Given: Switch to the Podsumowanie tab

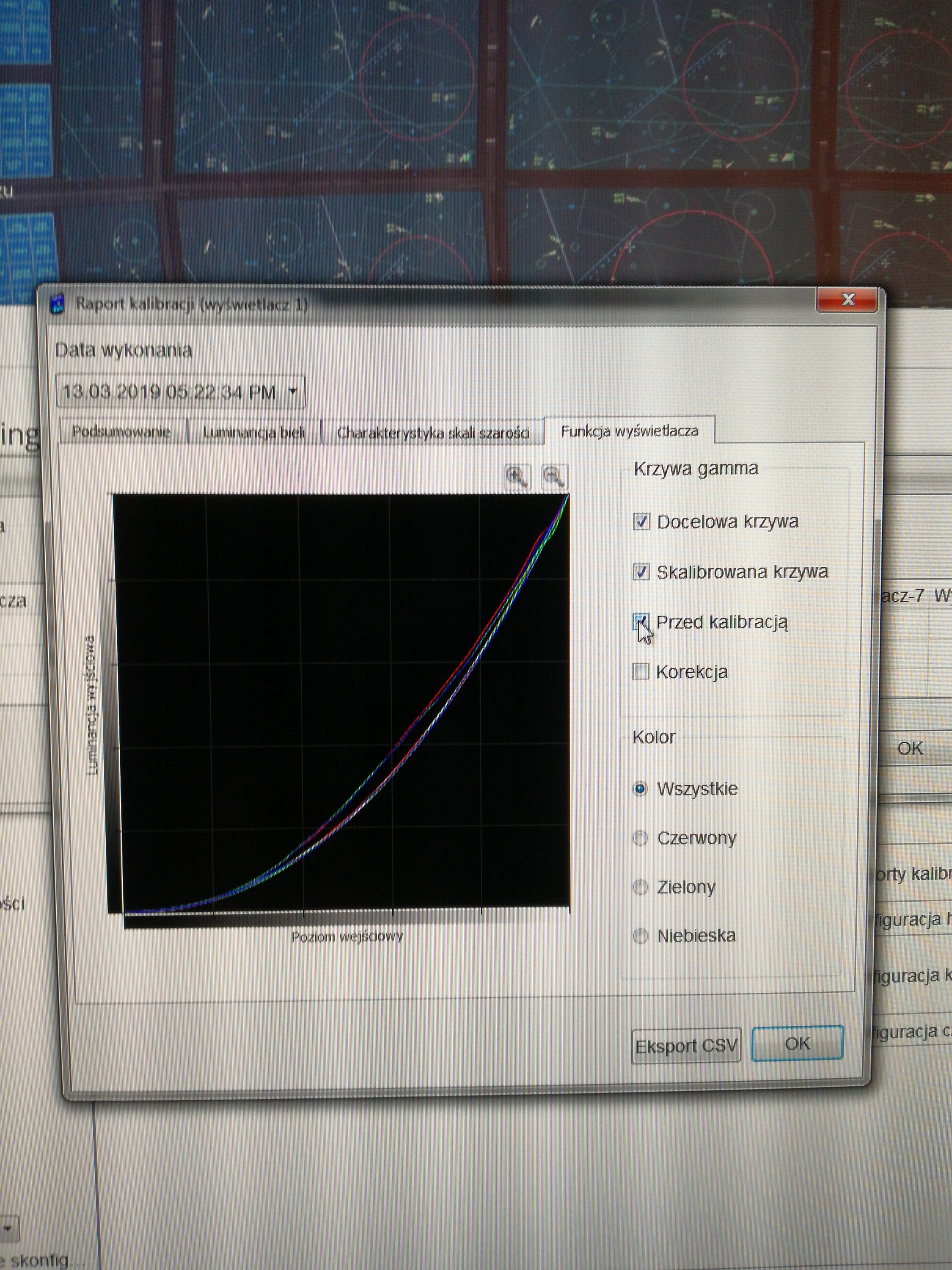Looking at the screenshot, I should click(122, 432).
